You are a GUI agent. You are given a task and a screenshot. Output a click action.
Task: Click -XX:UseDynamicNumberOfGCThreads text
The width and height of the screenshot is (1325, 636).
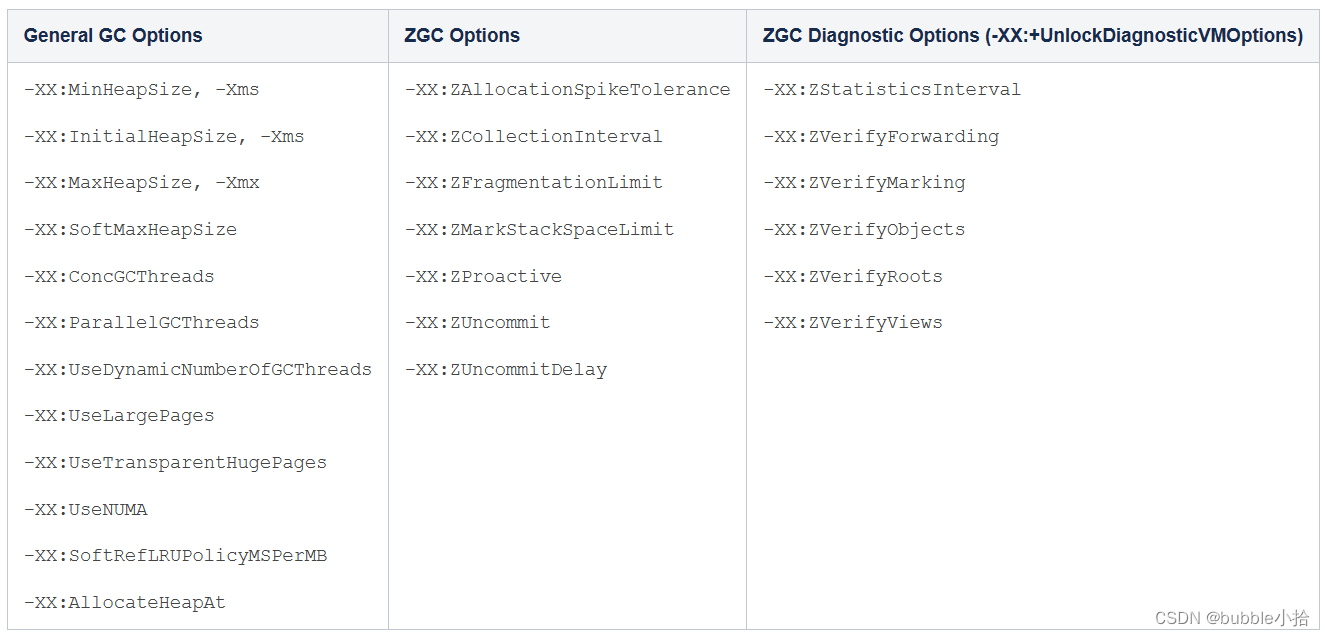(x=197, y=370)
